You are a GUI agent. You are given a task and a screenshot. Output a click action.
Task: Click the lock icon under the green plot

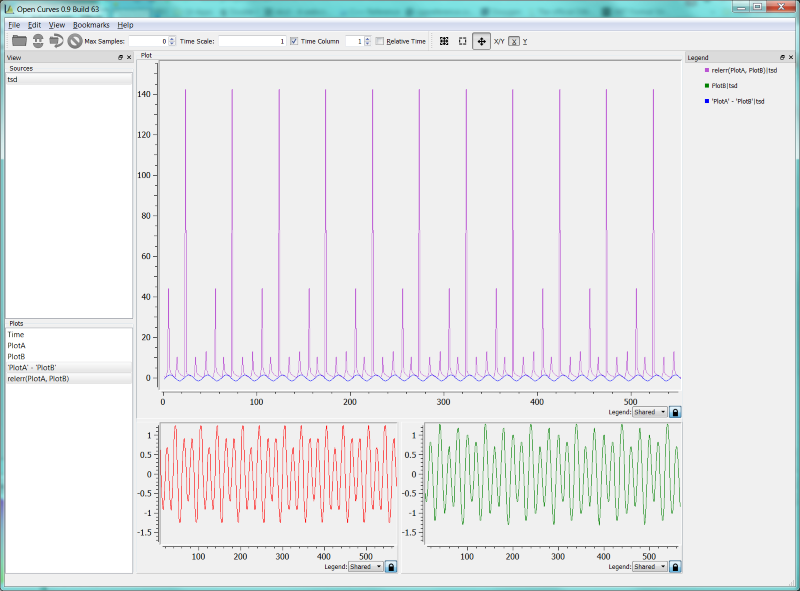(675, 567)
